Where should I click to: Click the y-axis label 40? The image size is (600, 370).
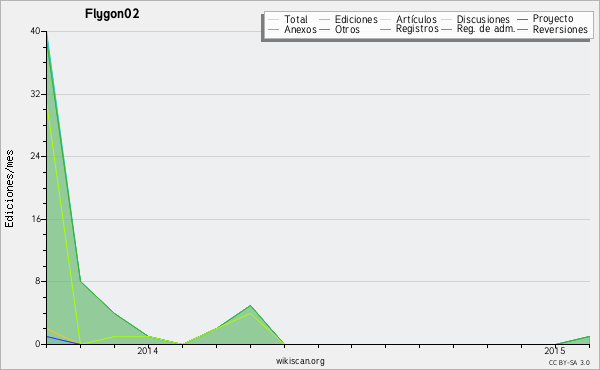click(36, 31)
